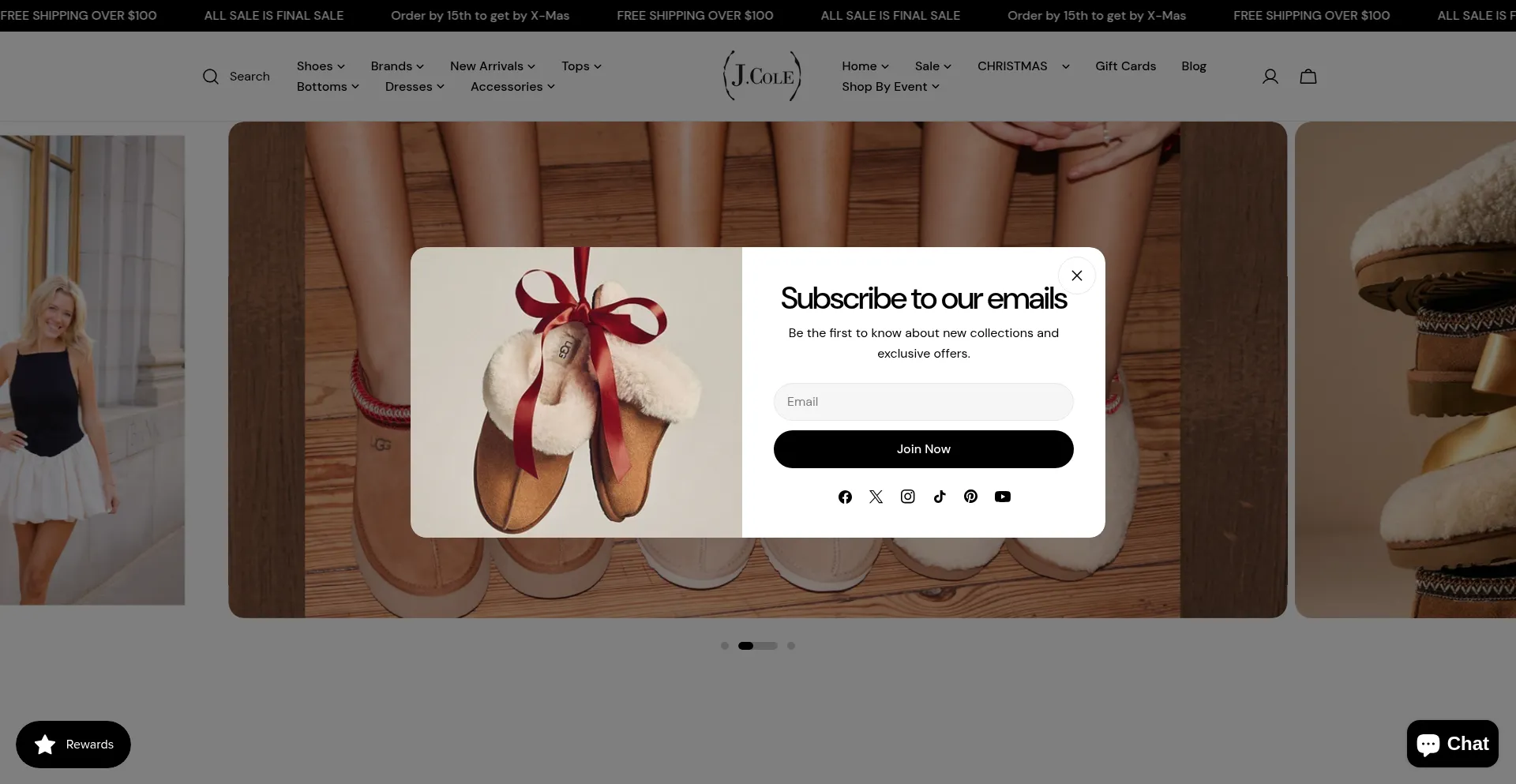Open the Facebook social icon
The height and width of the screenshot is (784, 1516).
coord(845,497)
